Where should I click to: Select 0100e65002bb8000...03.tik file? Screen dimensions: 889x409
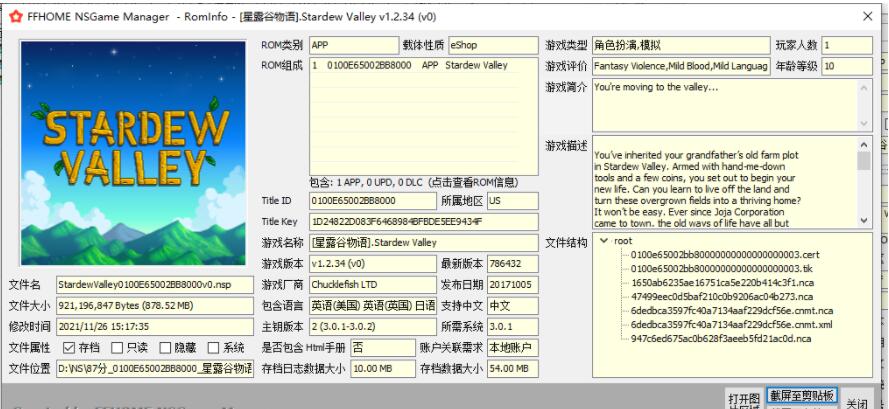click(x=722, y=268)
